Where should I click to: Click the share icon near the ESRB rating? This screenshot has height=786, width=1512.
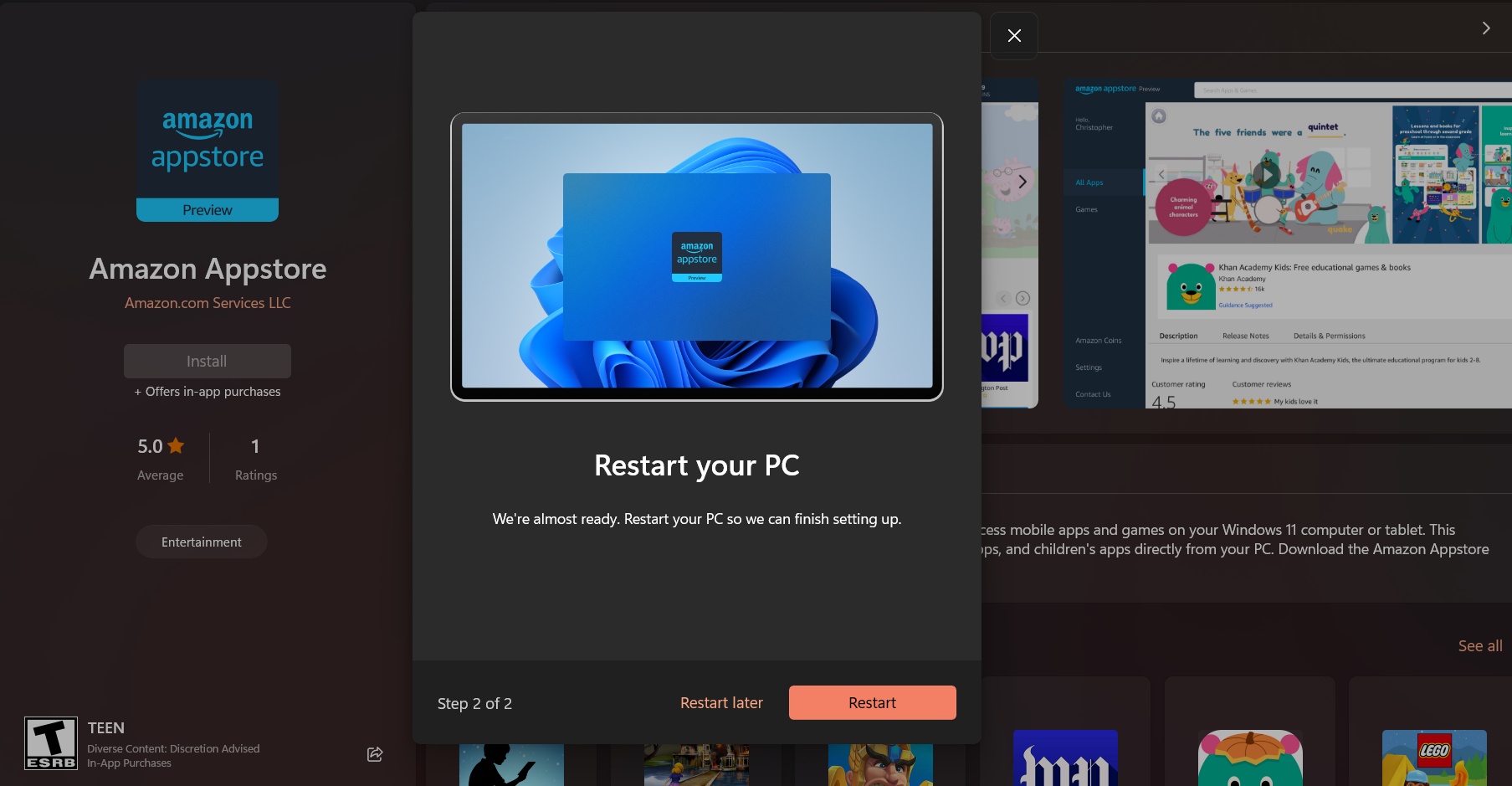click(x=375, y=754)
